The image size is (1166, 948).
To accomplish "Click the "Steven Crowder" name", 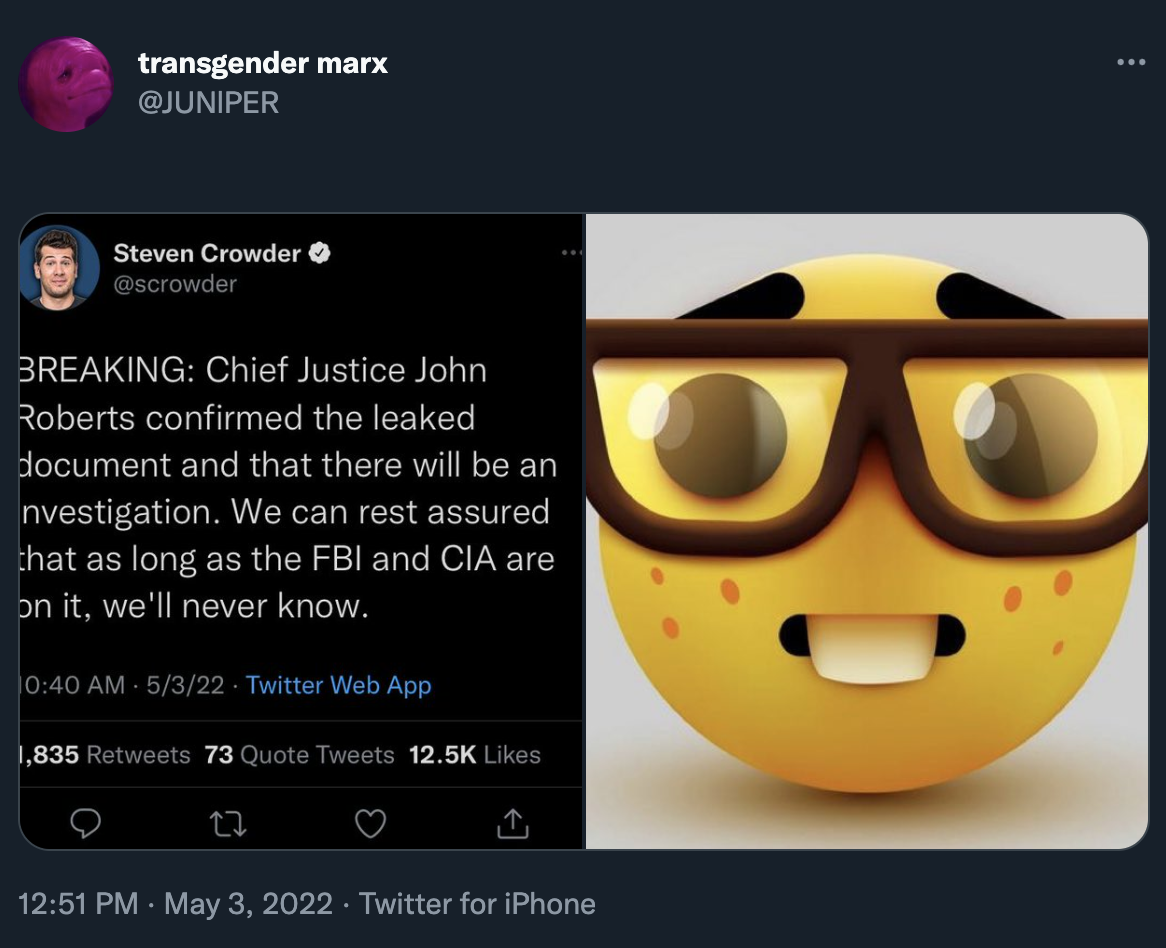I will (x=207, y=254).
